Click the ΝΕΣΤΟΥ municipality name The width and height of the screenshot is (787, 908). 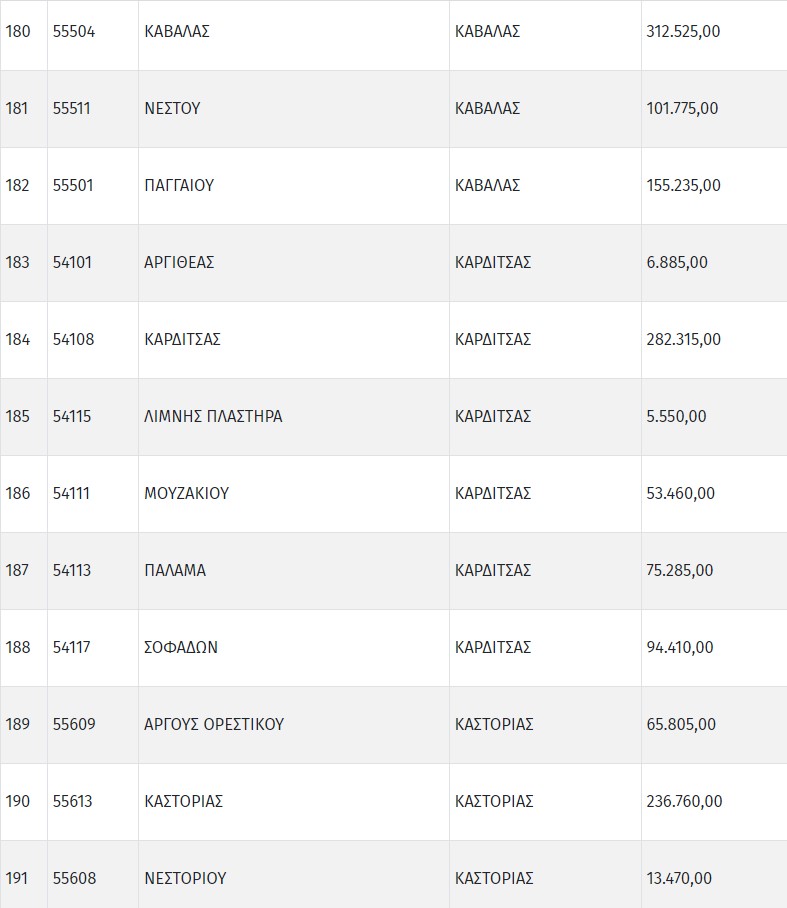(173, 108)
